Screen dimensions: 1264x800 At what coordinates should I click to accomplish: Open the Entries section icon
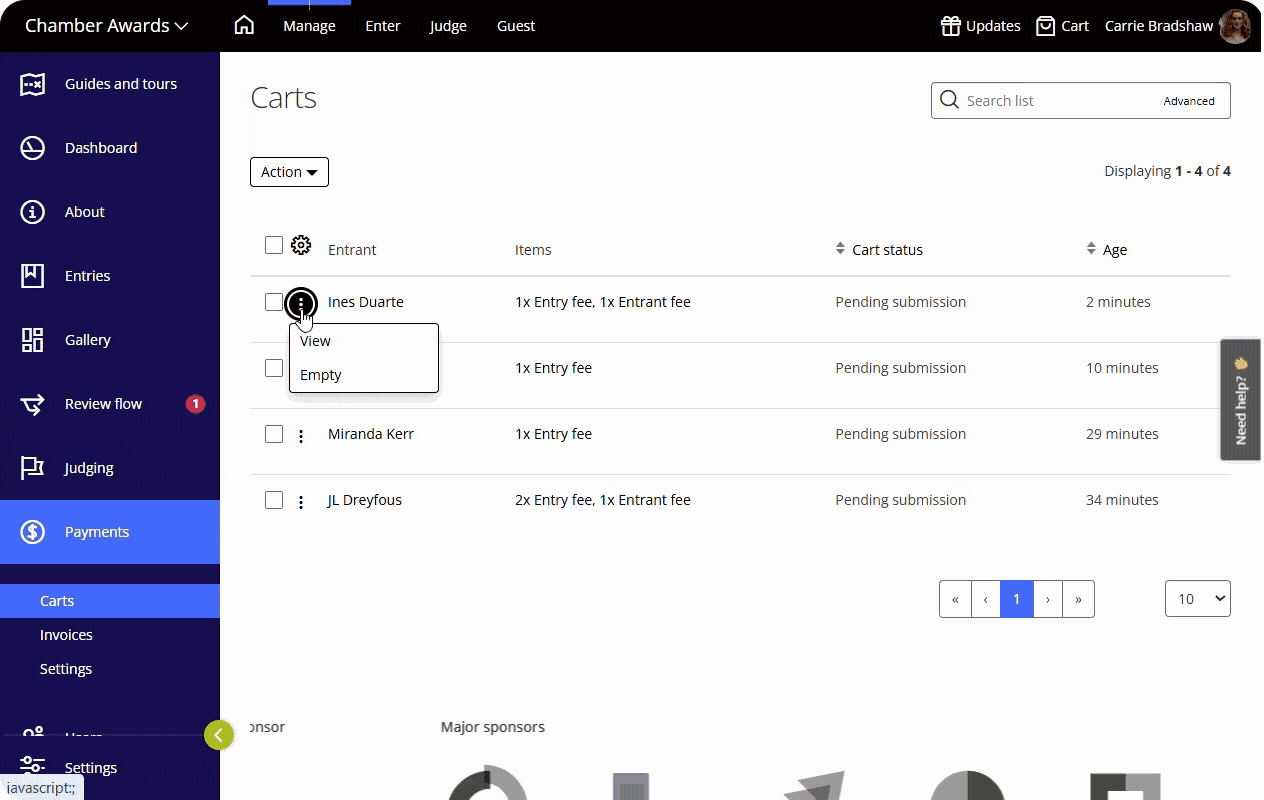click(33, 275)
